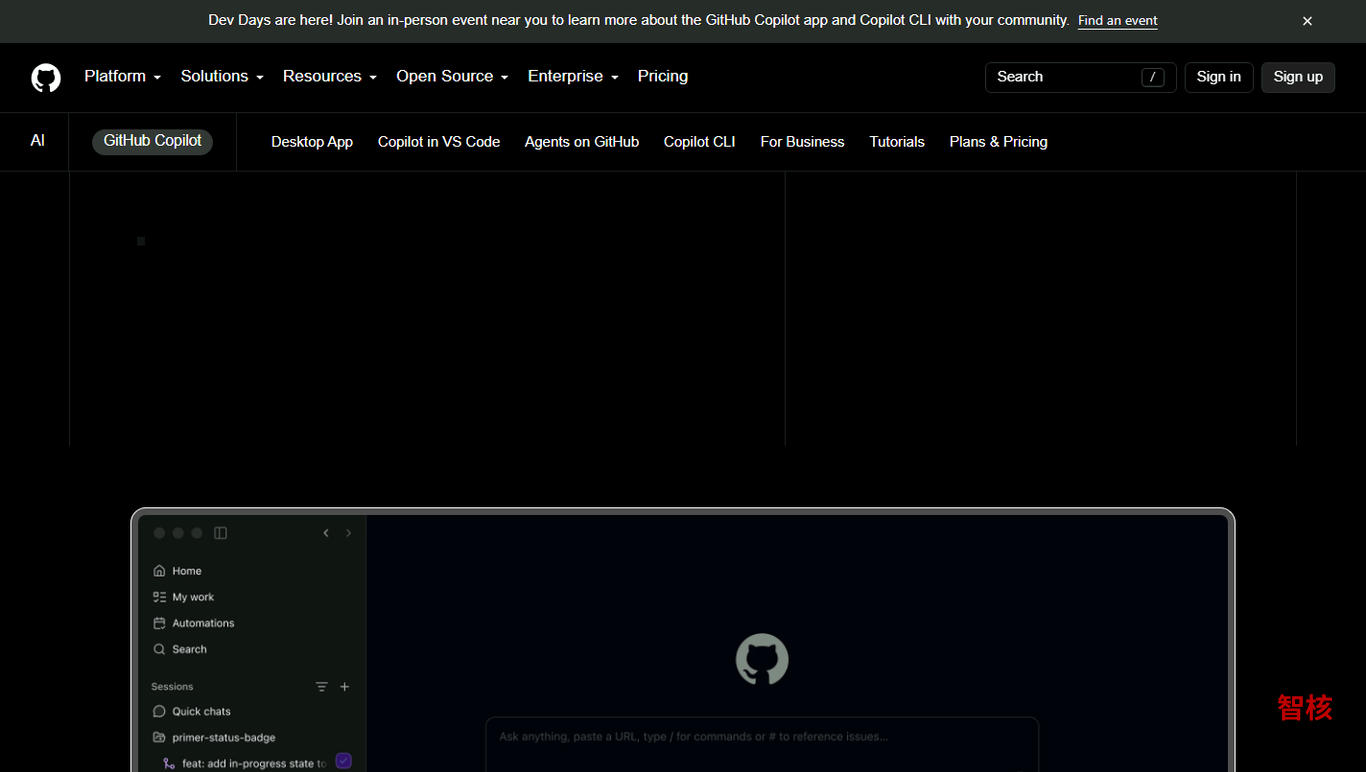Add a new session with plus icon
Image resolution: width=1366 pixels, height=772 pixels.
[x=345, y=687]
